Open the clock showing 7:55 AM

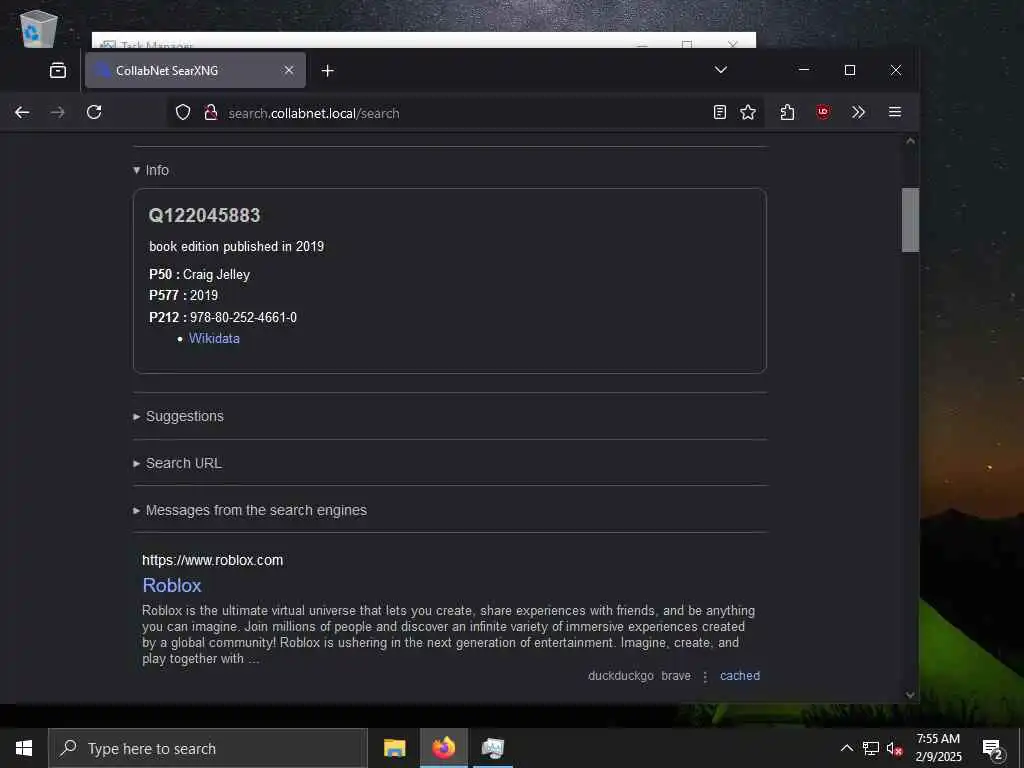[x=938, y=748]
